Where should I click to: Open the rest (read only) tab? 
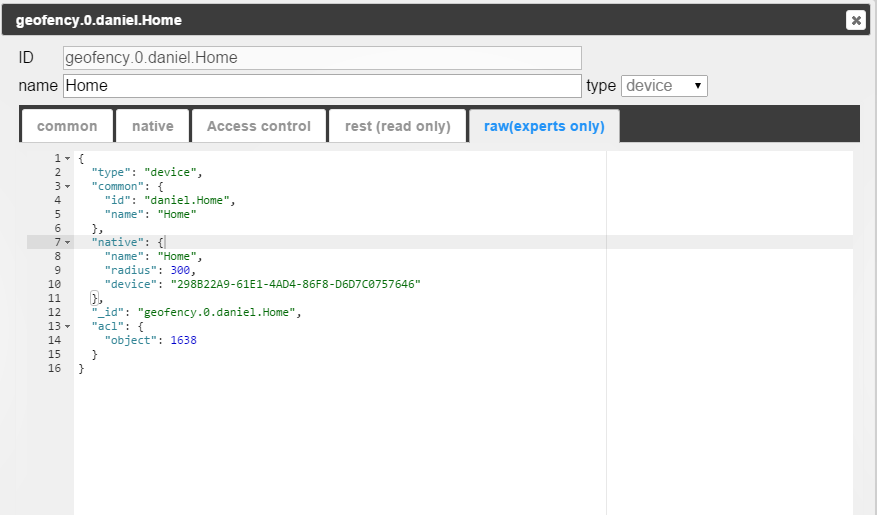[398, 126]
